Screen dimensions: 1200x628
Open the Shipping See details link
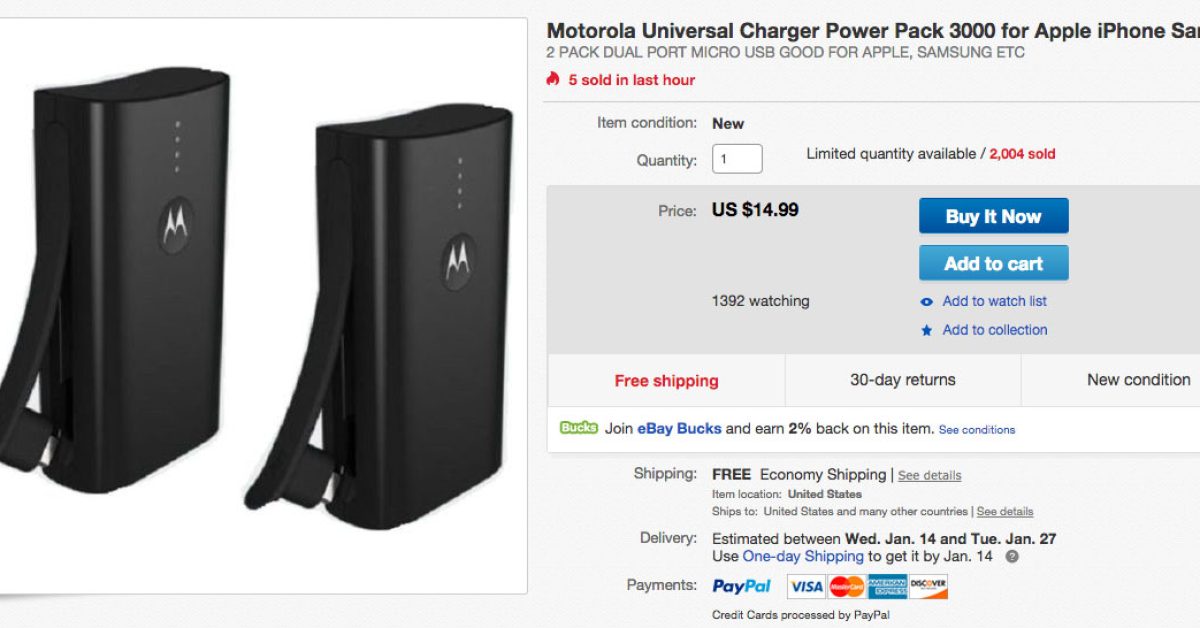click(x=929, y=476)
